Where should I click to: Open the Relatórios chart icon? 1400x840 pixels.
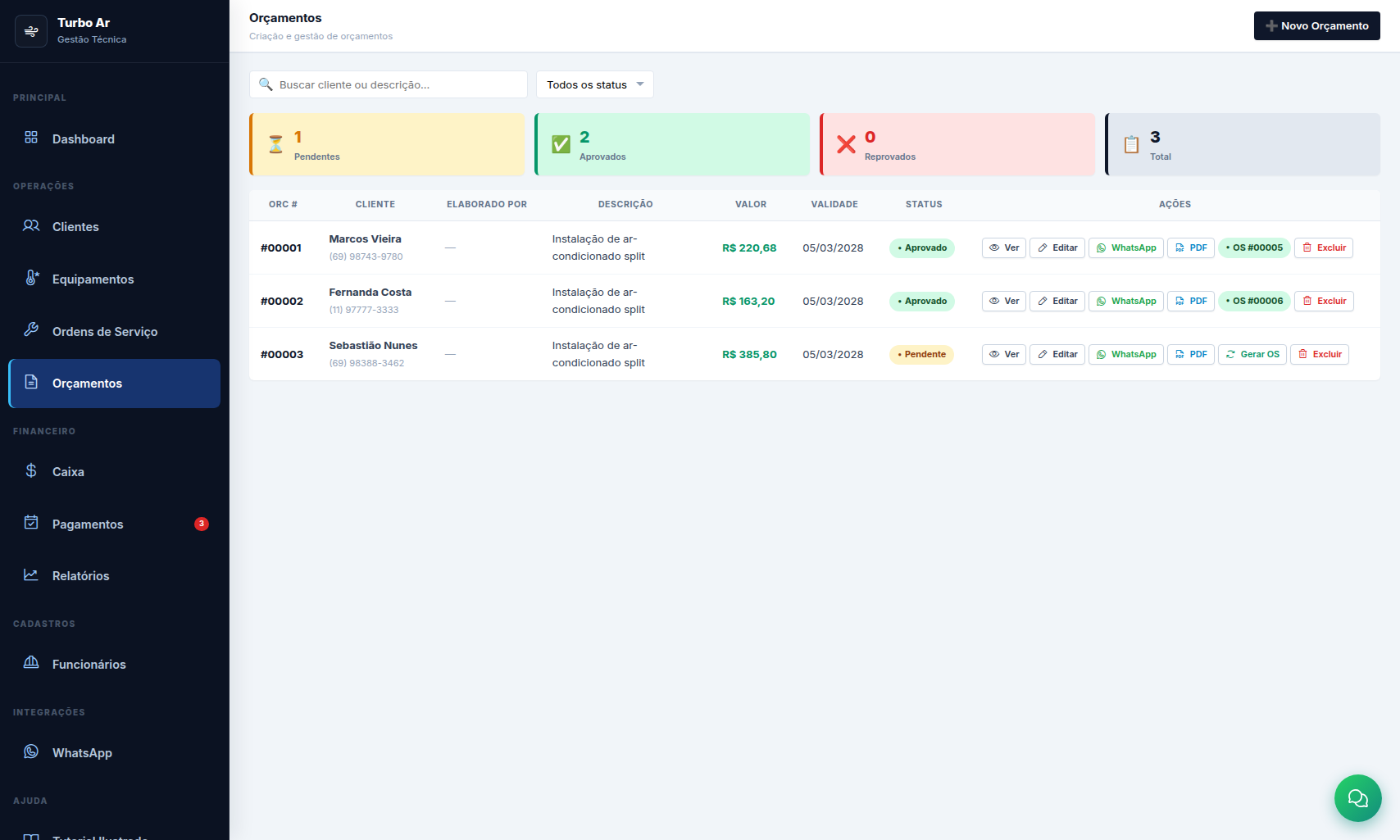pos(31,574)
